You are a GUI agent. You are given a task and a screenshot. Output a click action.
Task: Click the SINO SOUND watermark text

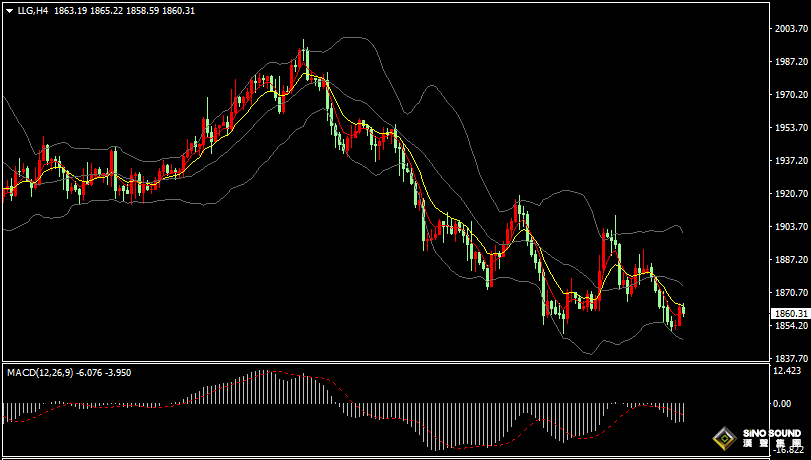[x=772, y=434]
